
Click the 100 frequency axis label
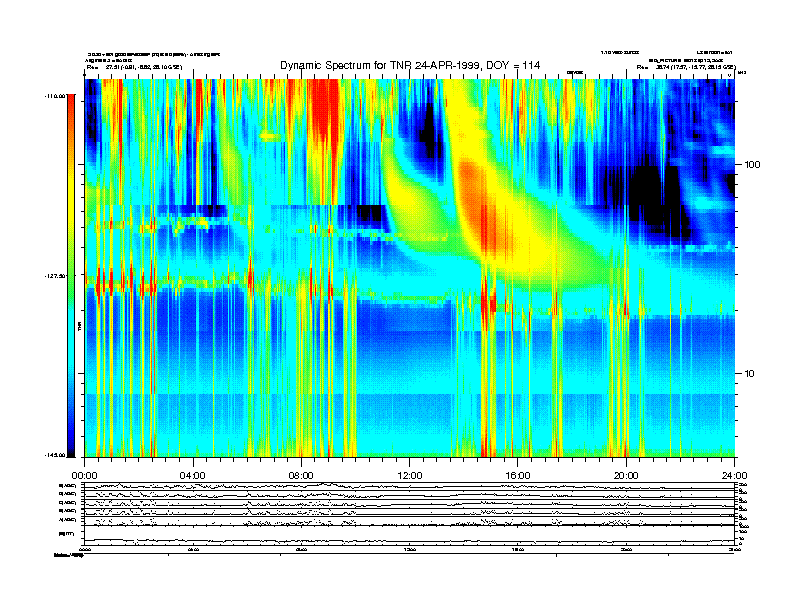click(752, 165)
